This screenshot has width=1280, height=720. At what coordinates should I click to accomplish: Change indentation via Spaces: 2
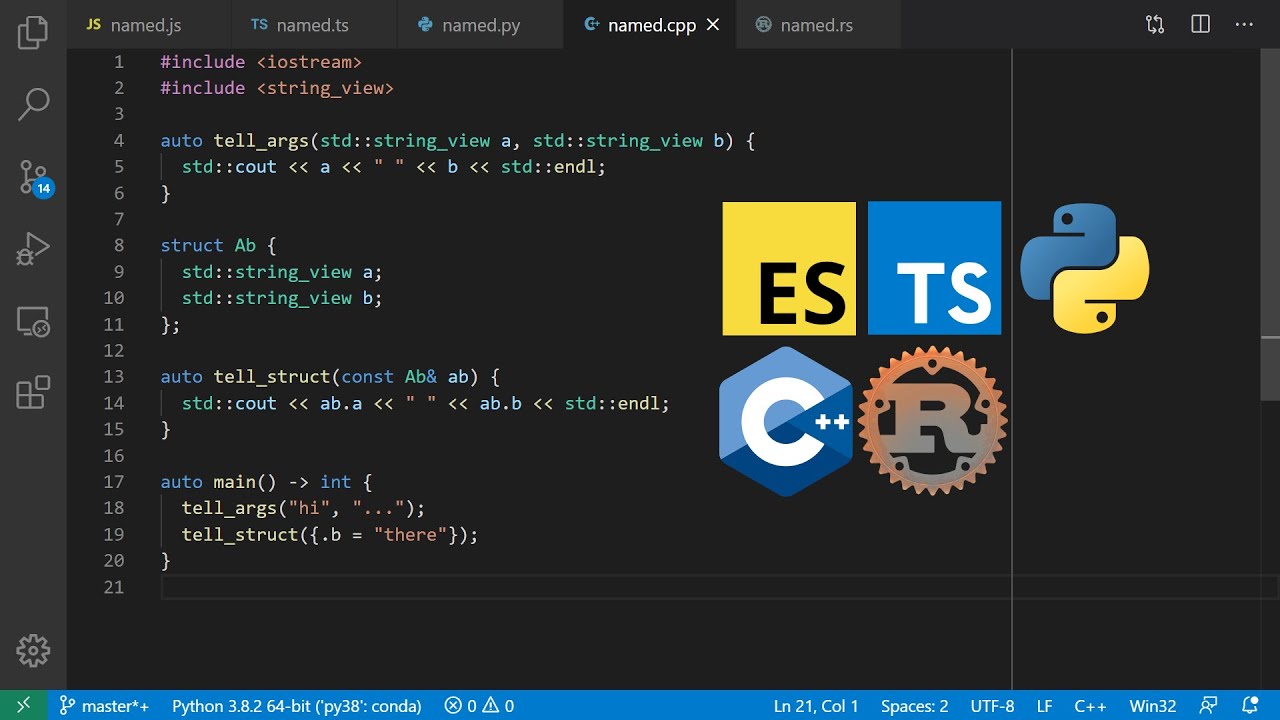pyautogui.click(x=914, y=705)
